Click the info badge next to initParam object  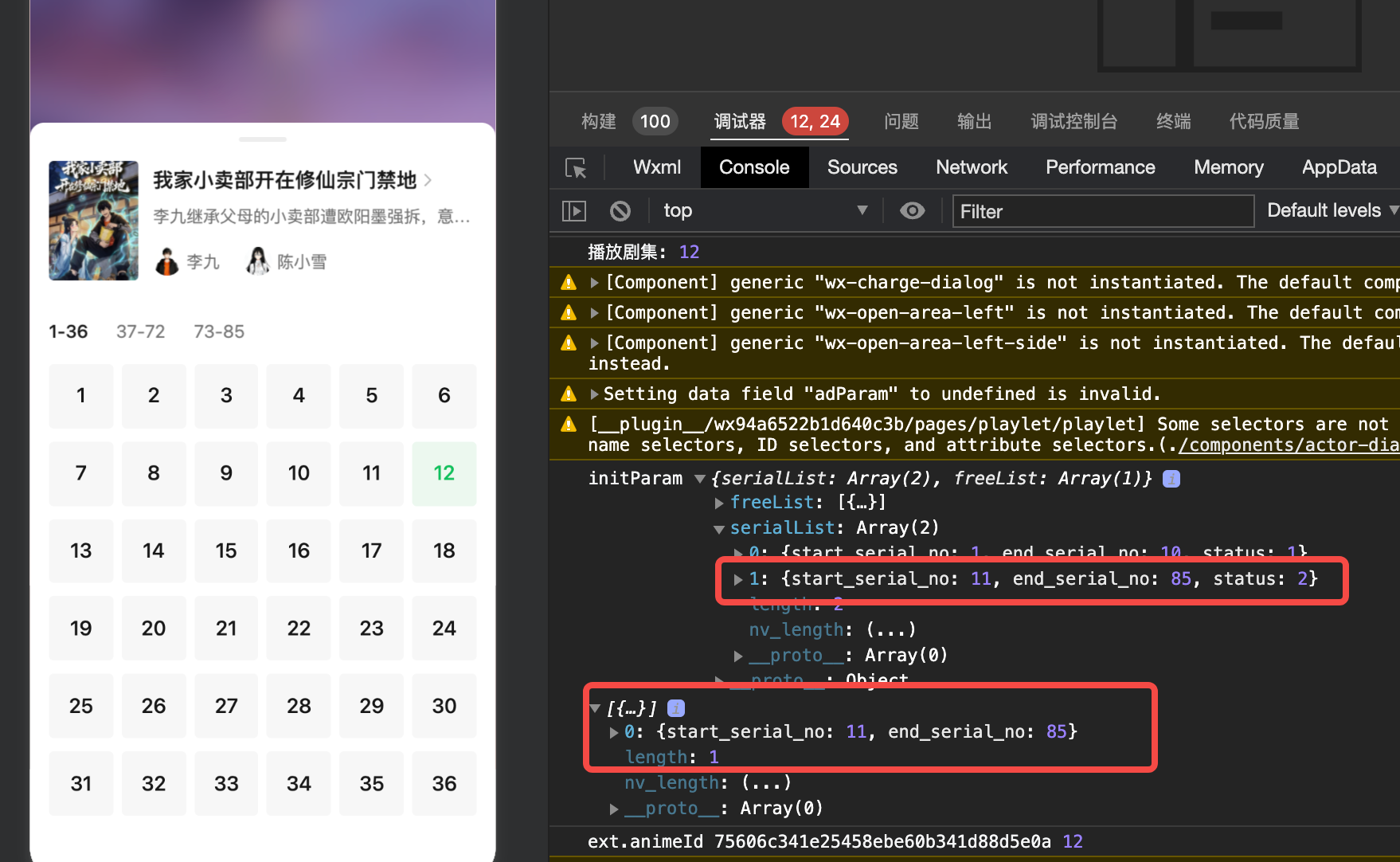tap(1171, 479)
